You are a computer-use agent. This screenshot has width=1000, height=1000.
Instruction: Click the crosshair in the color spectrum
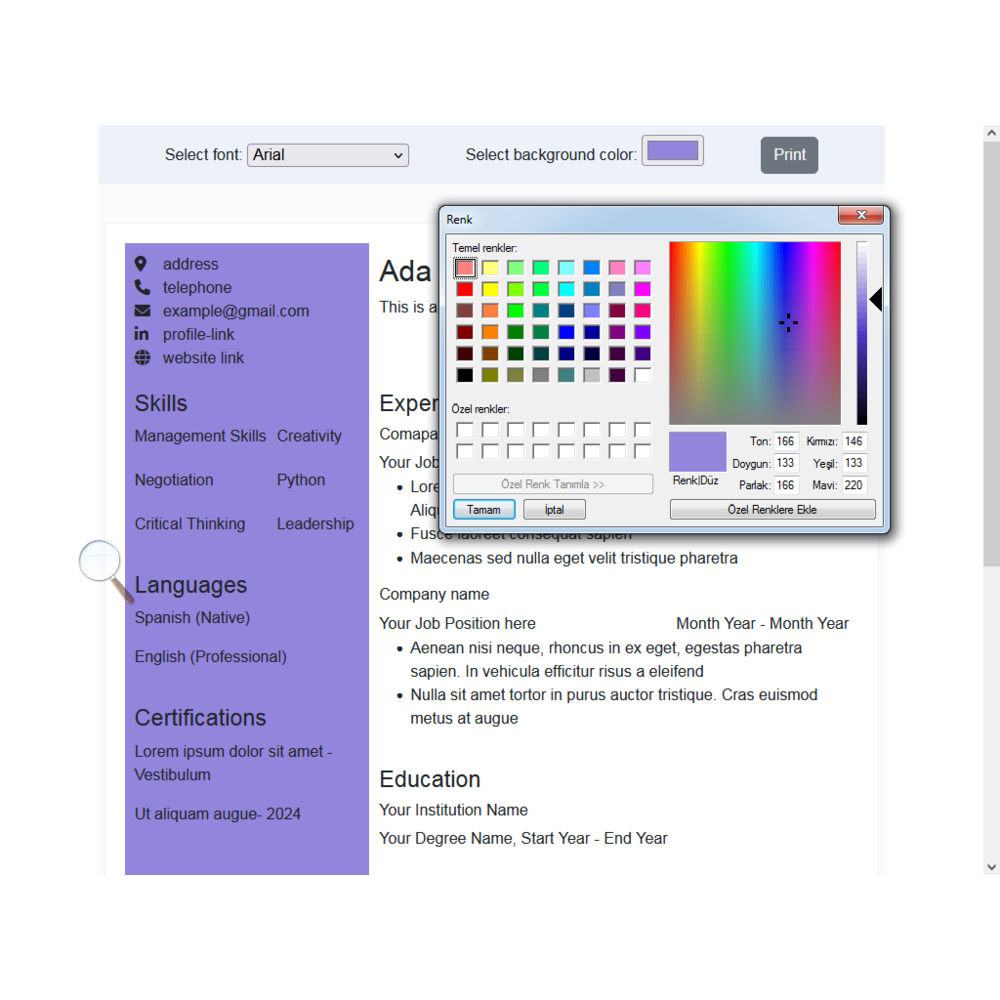[788, 323]
